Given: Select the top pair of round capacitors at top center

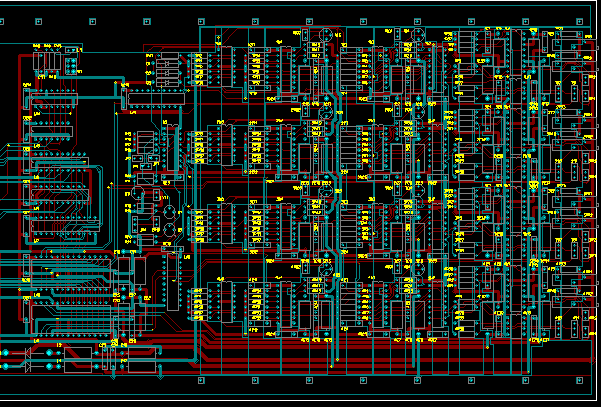Looking at the screenshot, I should [325, 36].
